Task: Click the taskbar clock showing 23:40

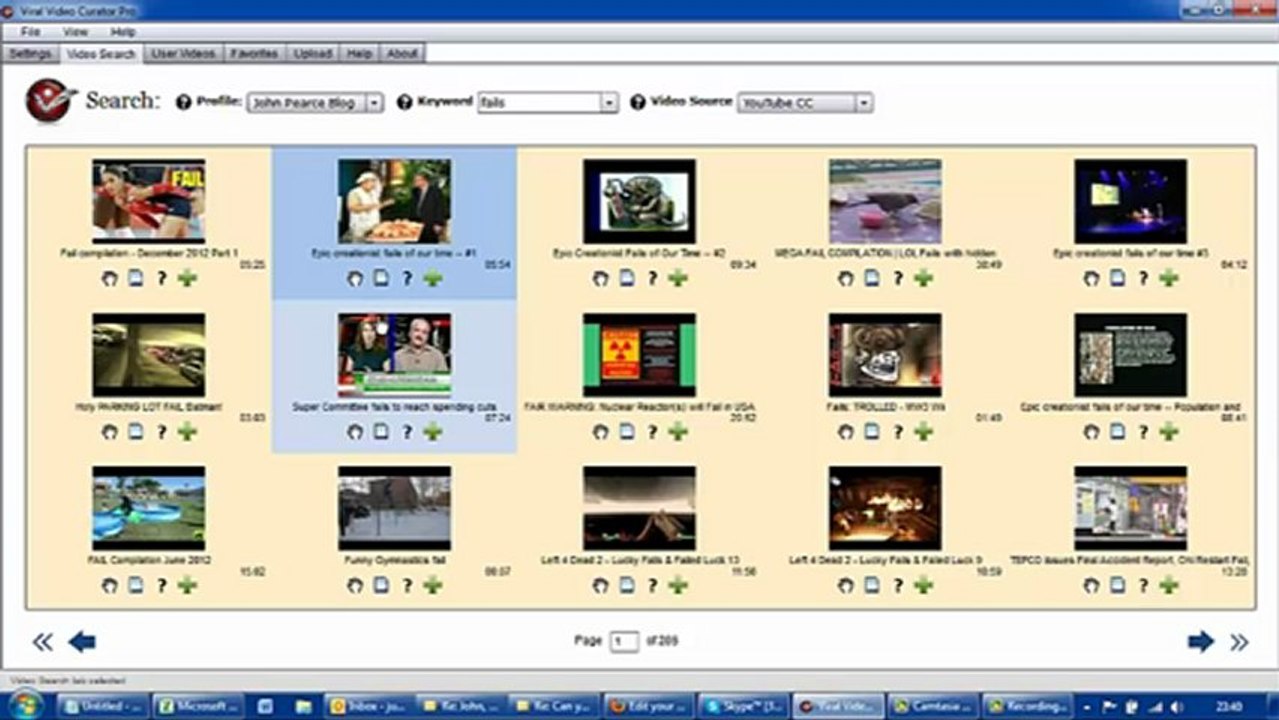Action: pos(1229,705)
